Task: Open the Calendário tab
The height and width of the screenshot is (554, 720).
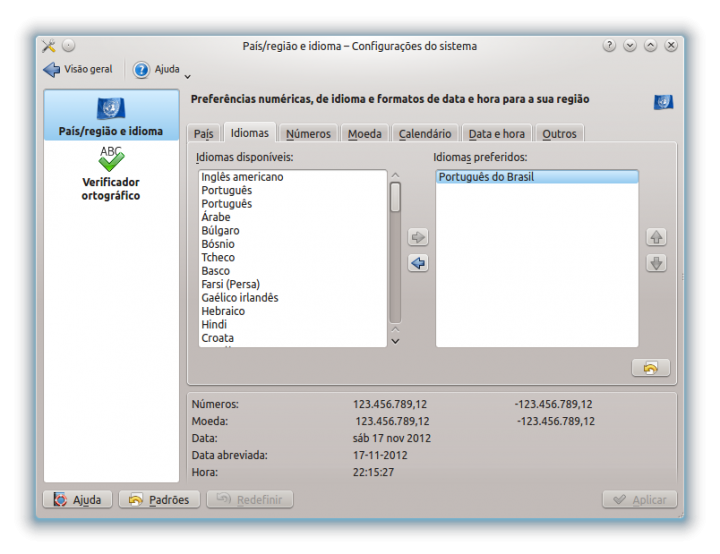Action: (425, 134)
